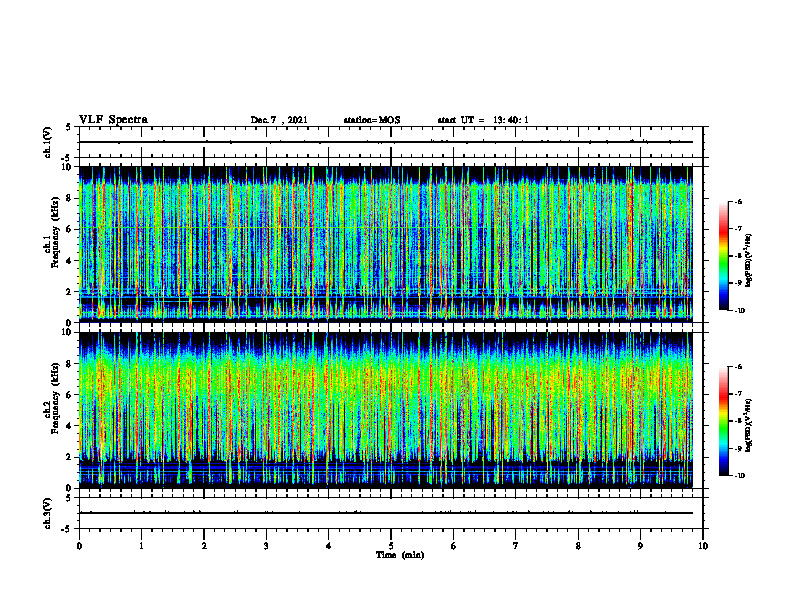Click the 7 minute time axis tick label
Image resolution: width=792 pixels, height=612 pixels.
[x=516, y=546]
